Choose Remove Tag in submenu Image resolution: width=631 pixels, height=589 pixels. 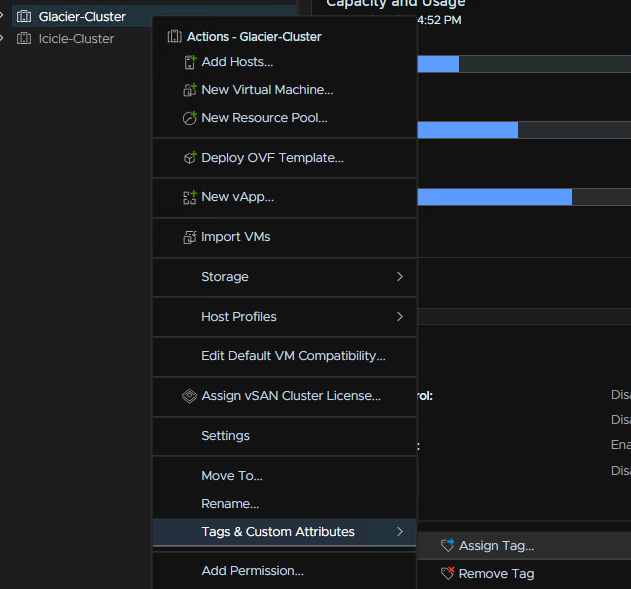pos(524,573)
